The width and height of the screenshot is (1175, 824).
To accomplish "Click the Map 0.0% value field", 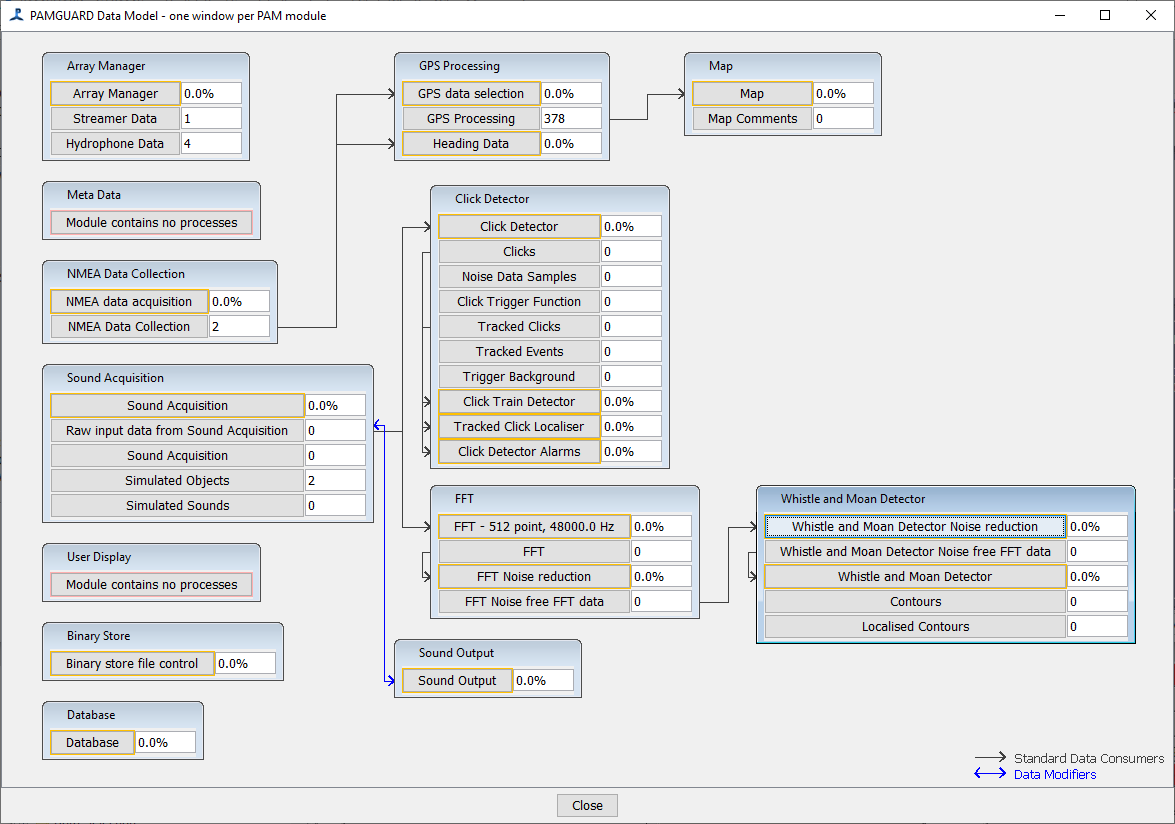I will tap(843, 94).
